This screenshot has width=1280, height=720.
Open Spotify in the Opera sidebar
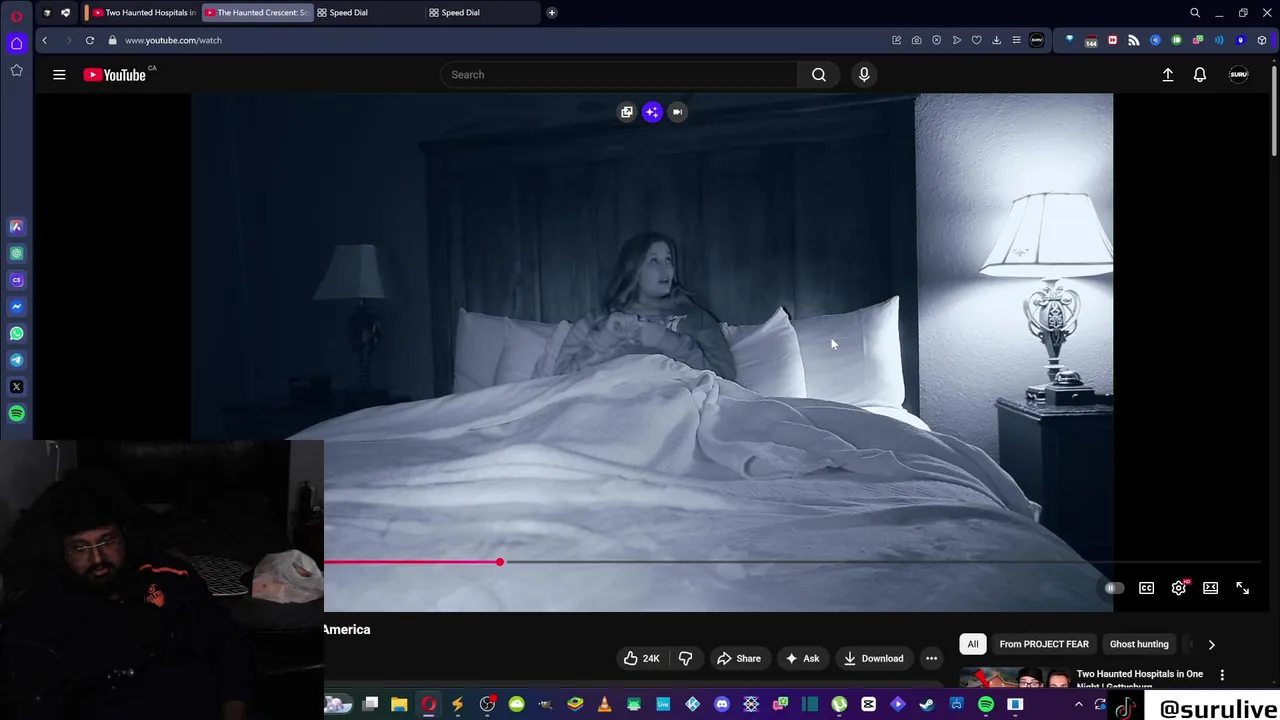click(16, 413)
